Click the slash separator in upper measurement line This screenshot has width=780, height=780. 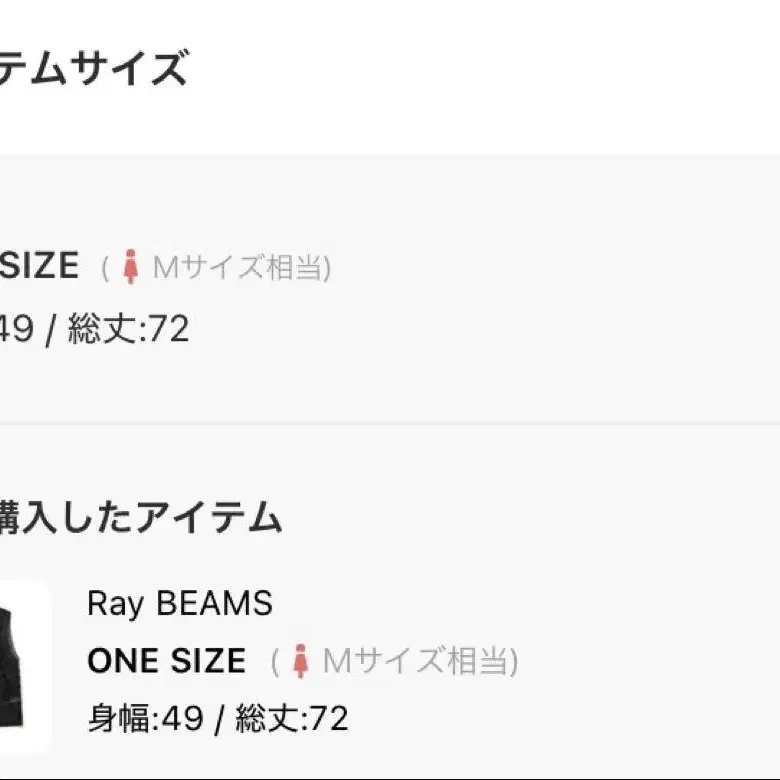(50, 330)
